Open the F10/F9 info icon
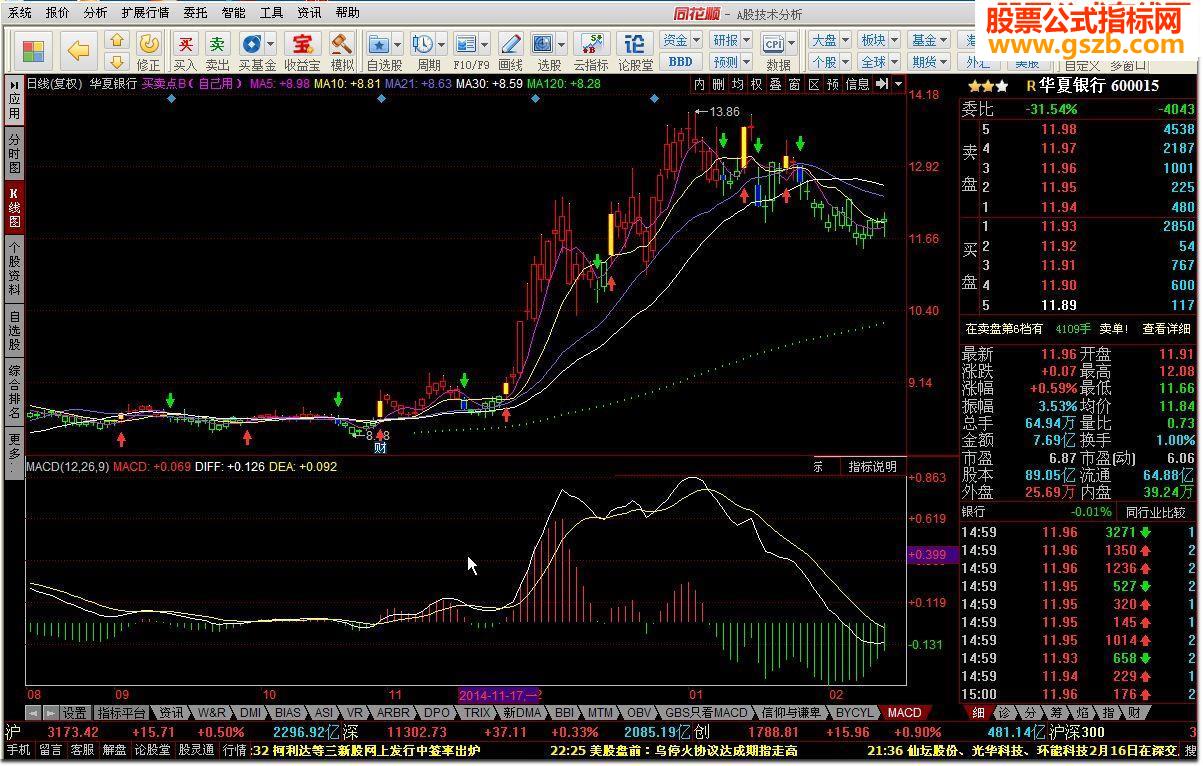The image size is (1203, 766). [x=465, y=43]
